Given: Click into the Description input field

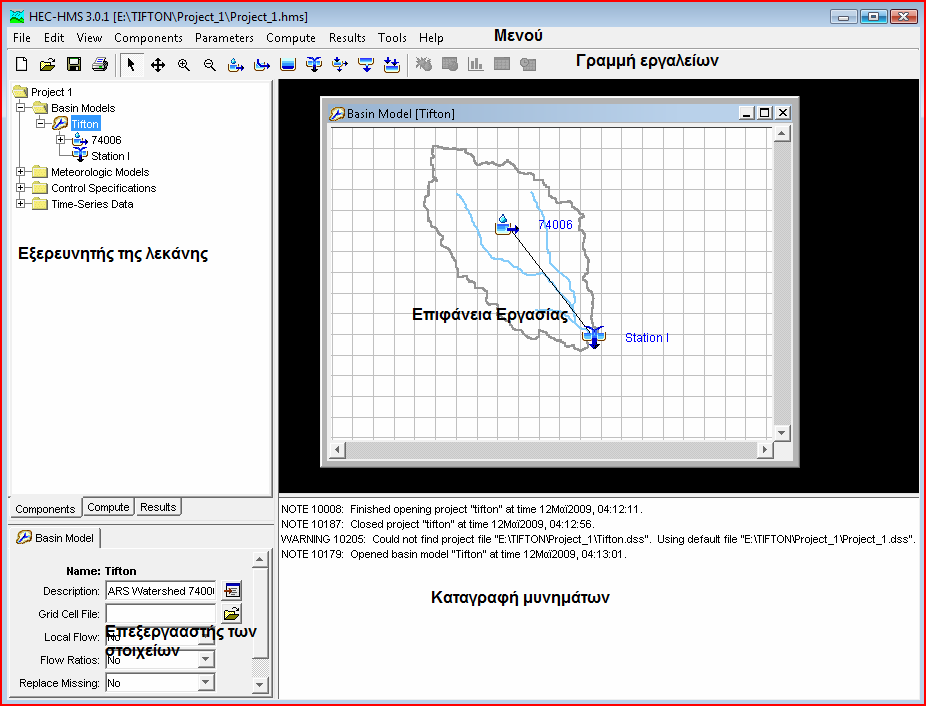Looking at the screenshot, I should point(161,591).
